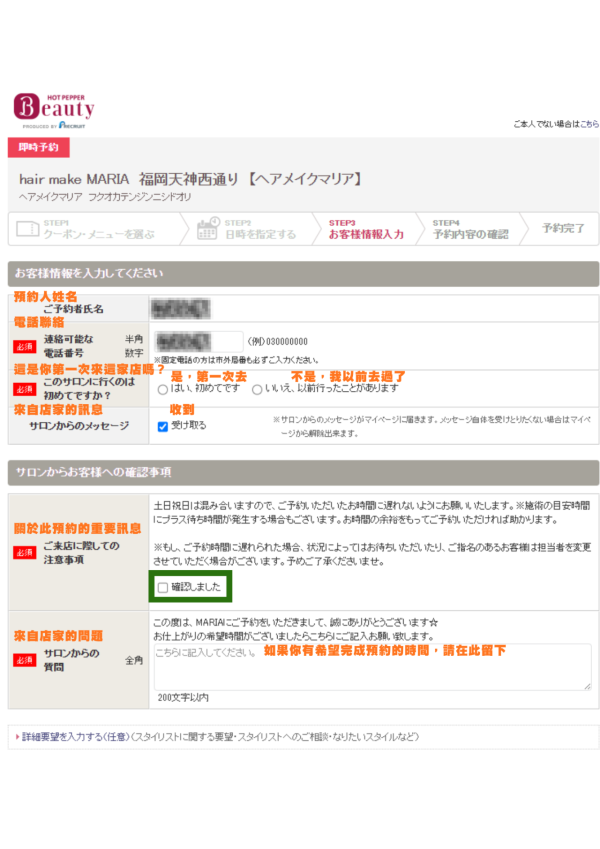This screenshot has width=600, height=849.
Task: Click the 必須 badge beside 注意事項
Action: click(24, 552)
